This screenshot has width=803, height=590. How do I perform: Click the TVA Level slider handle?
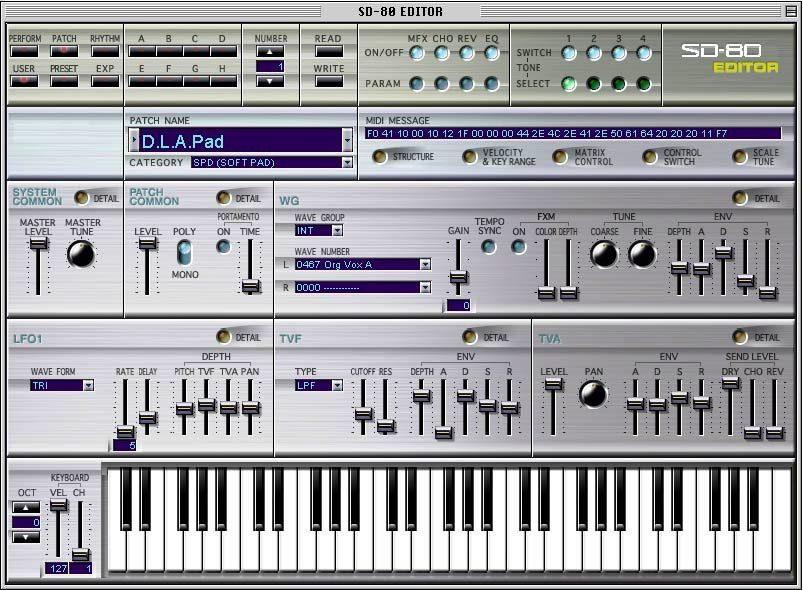click(553, 384)
